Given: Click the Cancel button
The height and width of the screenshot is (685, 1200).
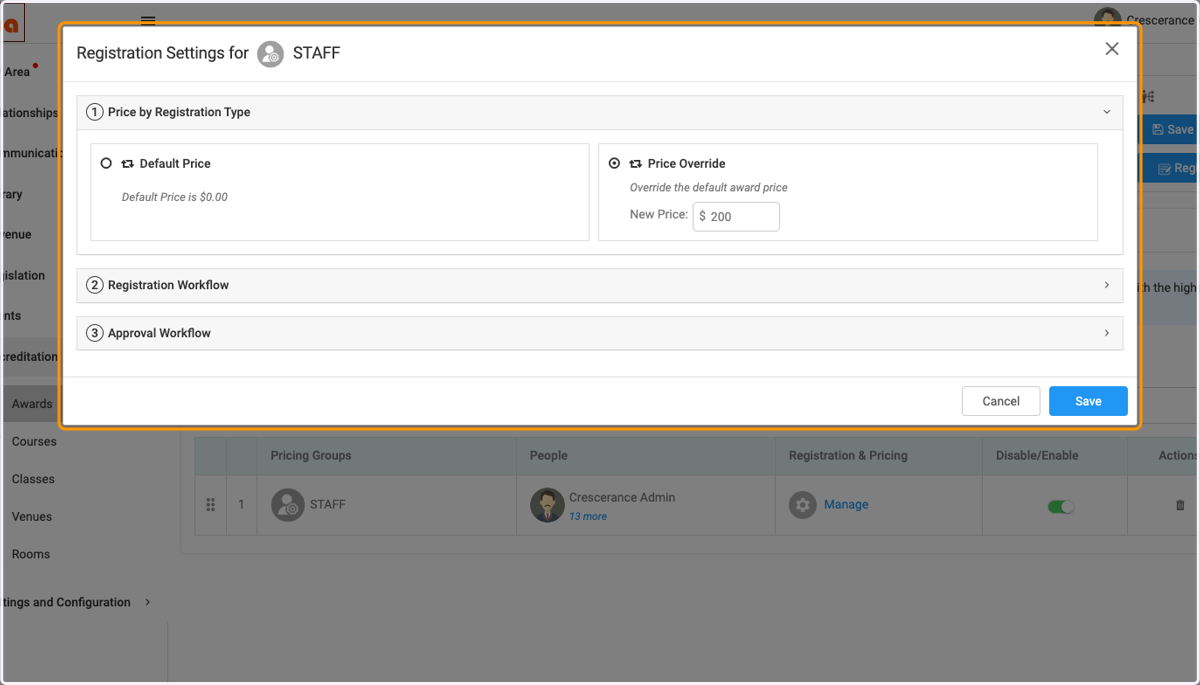Looking at the screenshot, I should 1001,401.
